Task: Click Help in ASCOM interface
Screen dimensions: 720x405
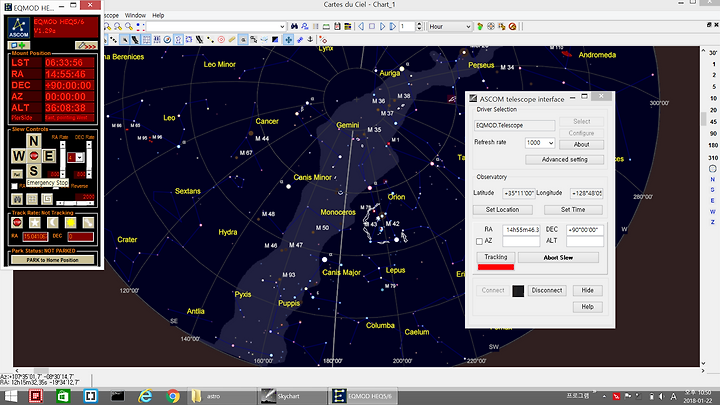Action: click(587, 307)
